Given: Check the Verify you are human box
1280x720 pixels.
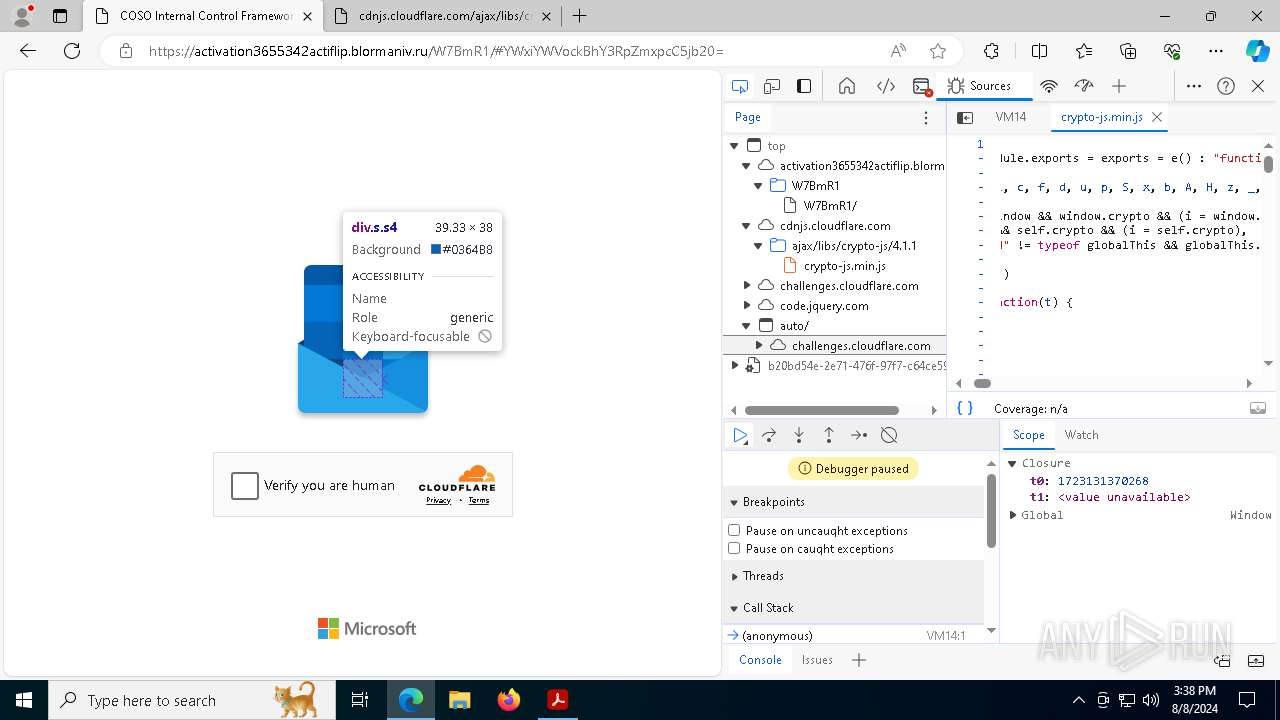Looking at the screenshot, I should coord(245,485).
